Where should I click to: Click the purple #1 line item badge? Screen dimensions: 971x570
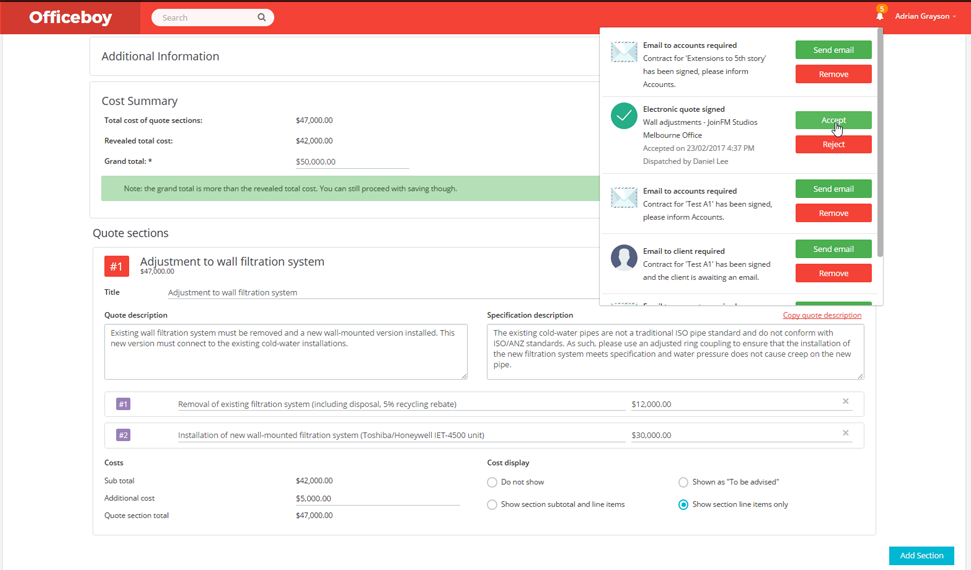point(123,404)
